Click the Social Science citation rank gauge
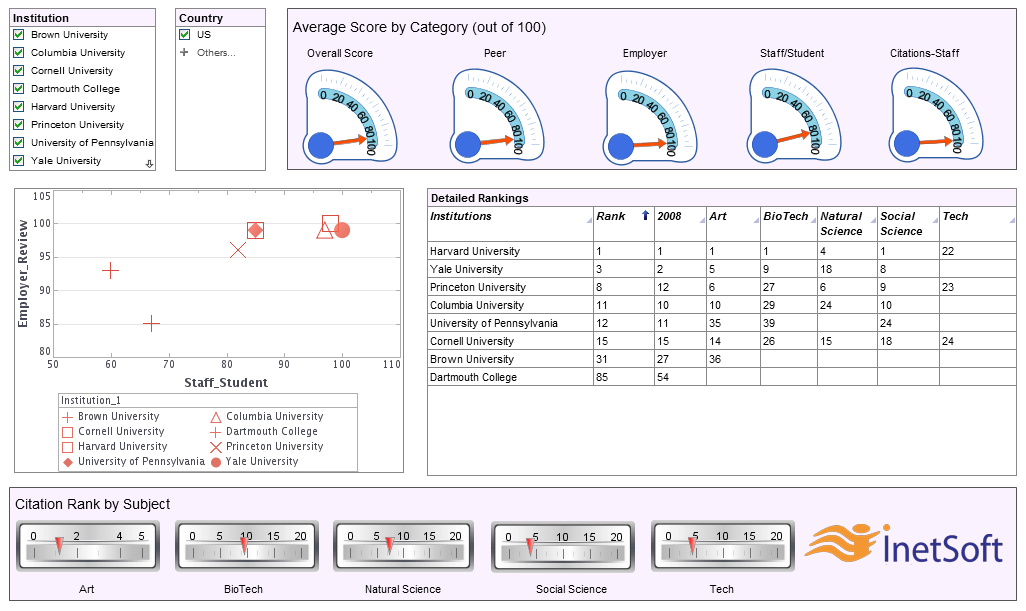 pos(563,547)
